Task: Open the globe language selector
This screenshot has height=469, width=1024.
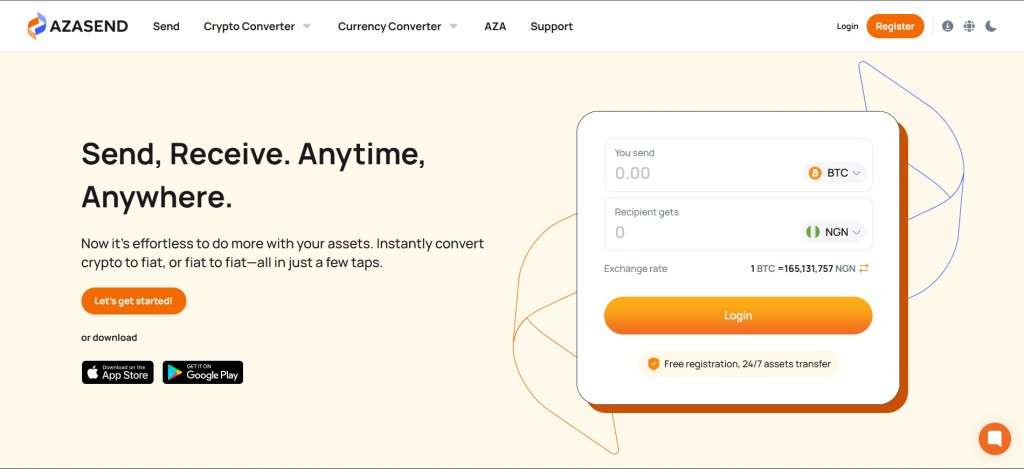Action: (969, 26)
